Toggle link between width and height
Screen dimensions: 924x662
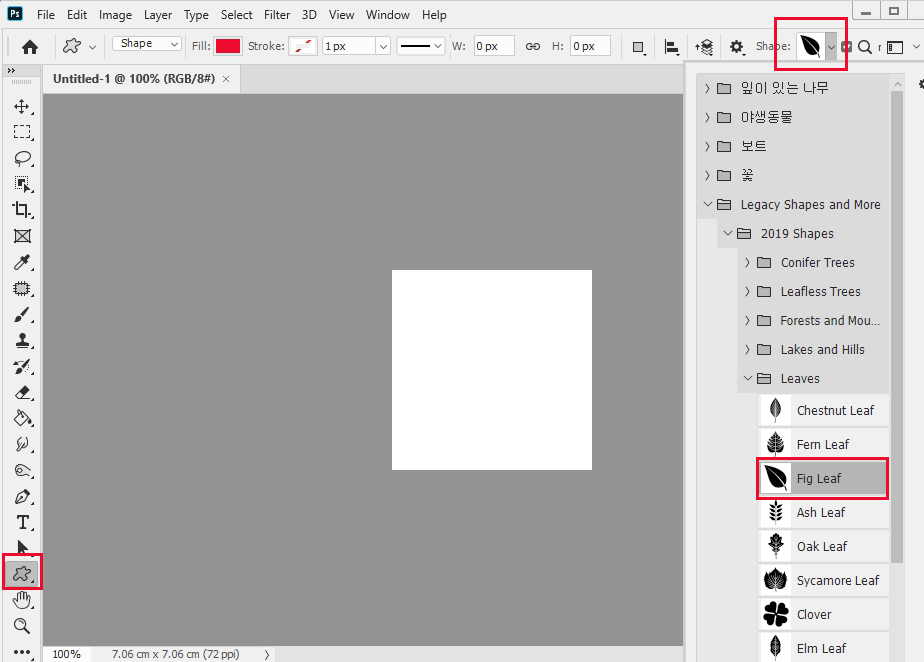(533, 46)
